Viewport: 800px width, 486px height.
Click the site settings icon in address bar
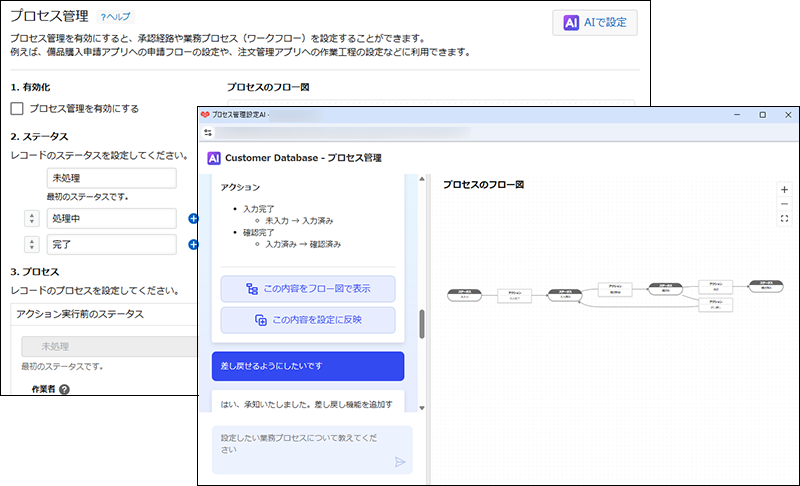(208, 133)
